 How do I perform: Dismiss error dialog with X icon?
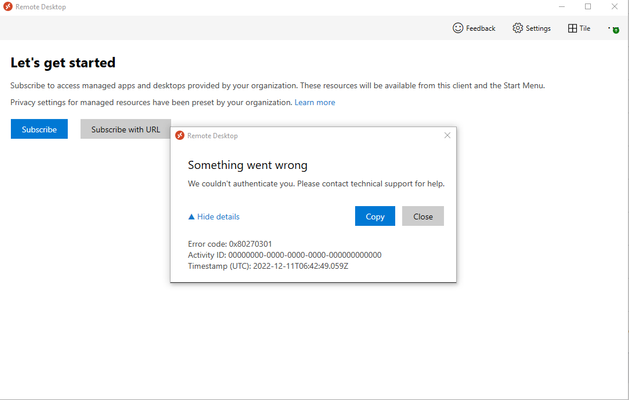tap(447, 136)
